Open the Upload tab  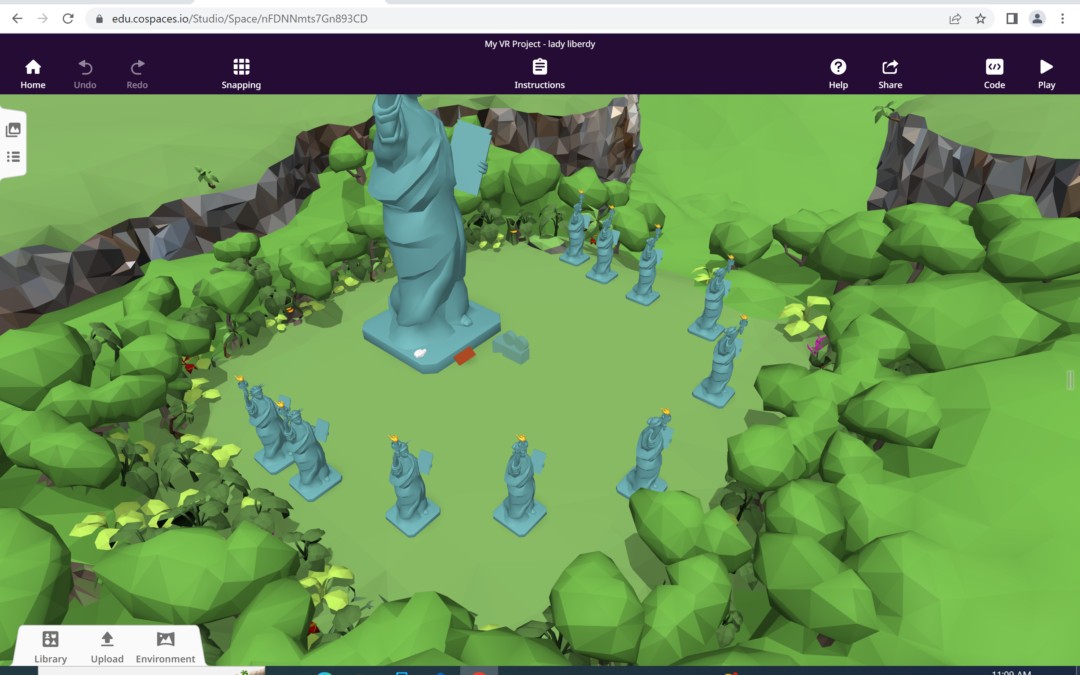tap(107, 647)
